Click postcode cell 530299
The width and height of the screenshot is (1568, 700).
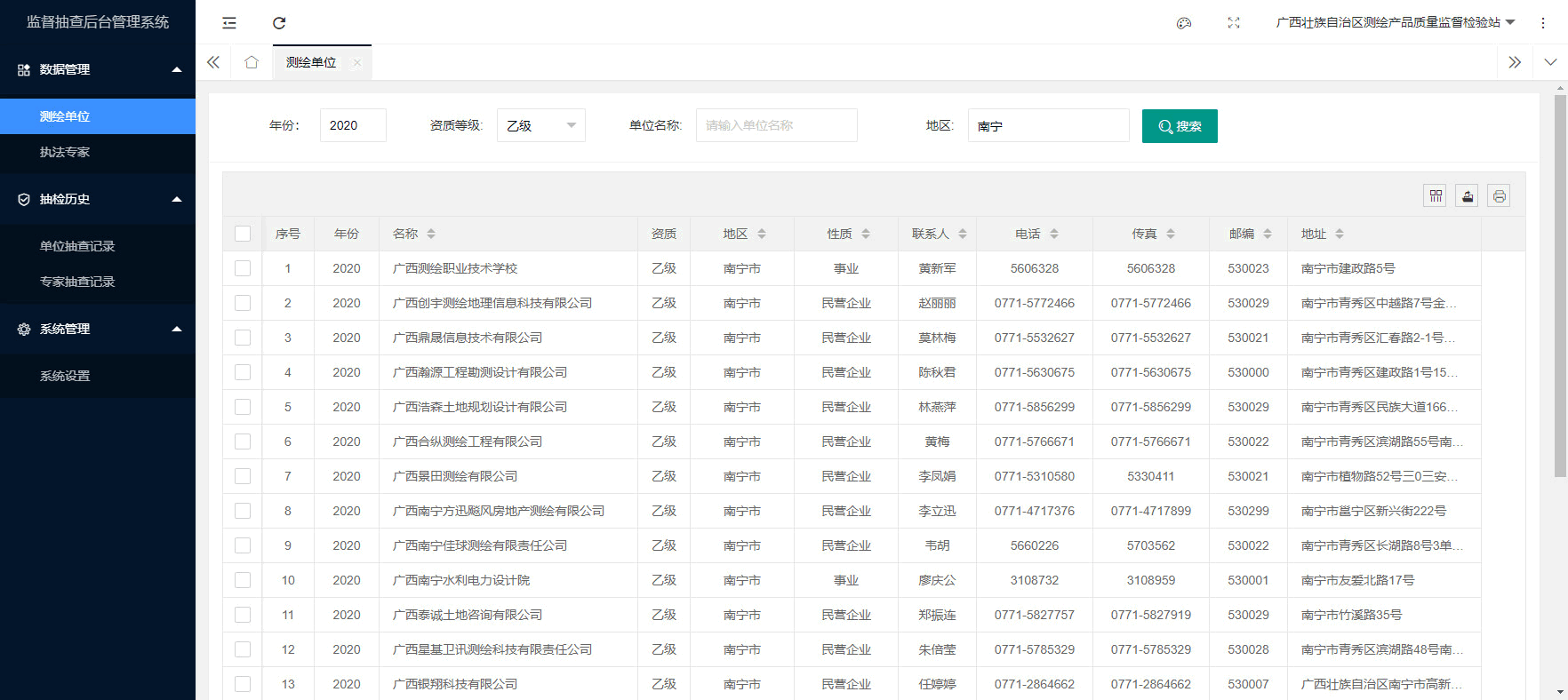tap(1248, 511)
